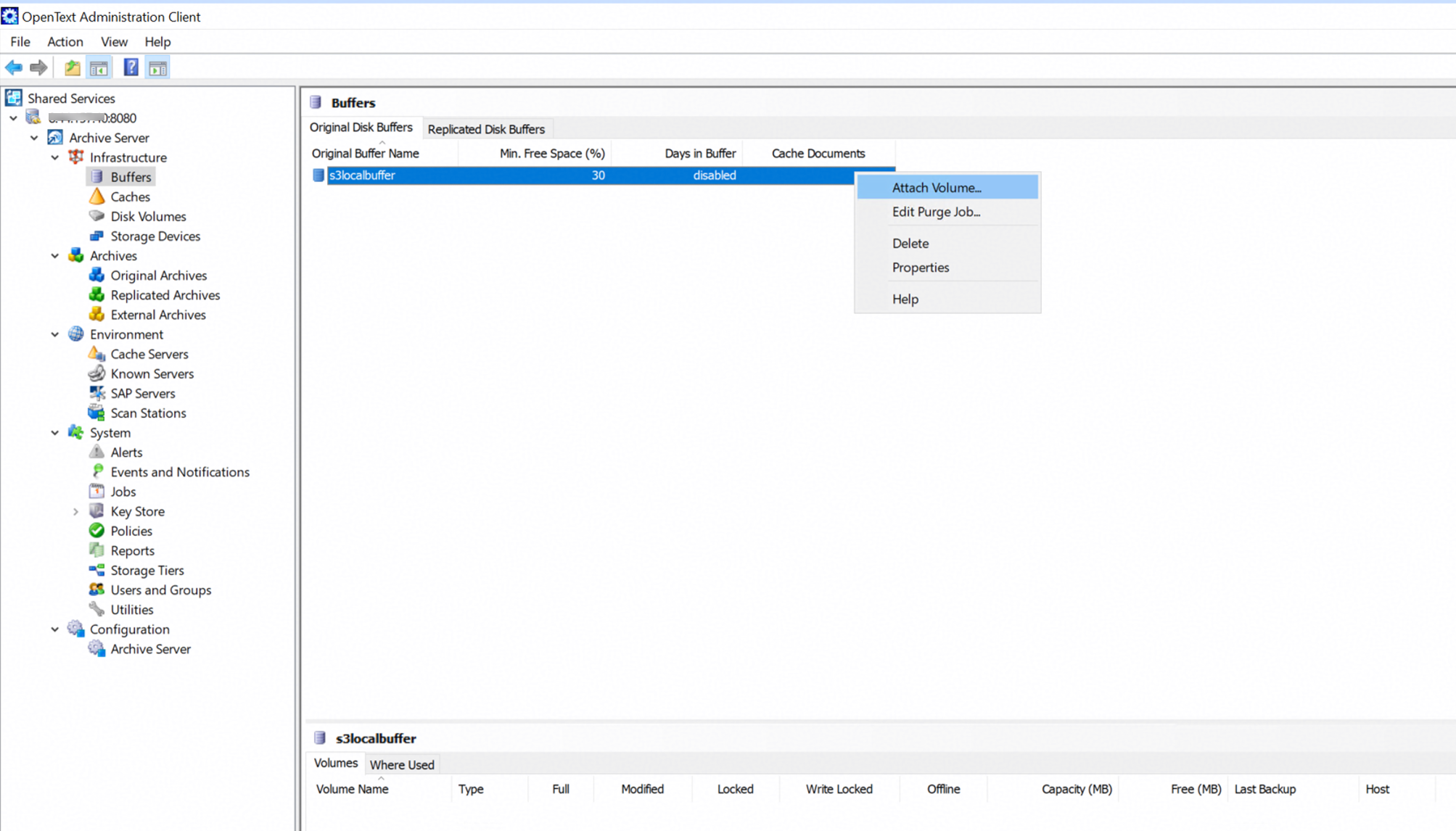The image size is (1456, 831).
Task: Sort volumes by Write Locked column
Action: (x=839, y=789)
